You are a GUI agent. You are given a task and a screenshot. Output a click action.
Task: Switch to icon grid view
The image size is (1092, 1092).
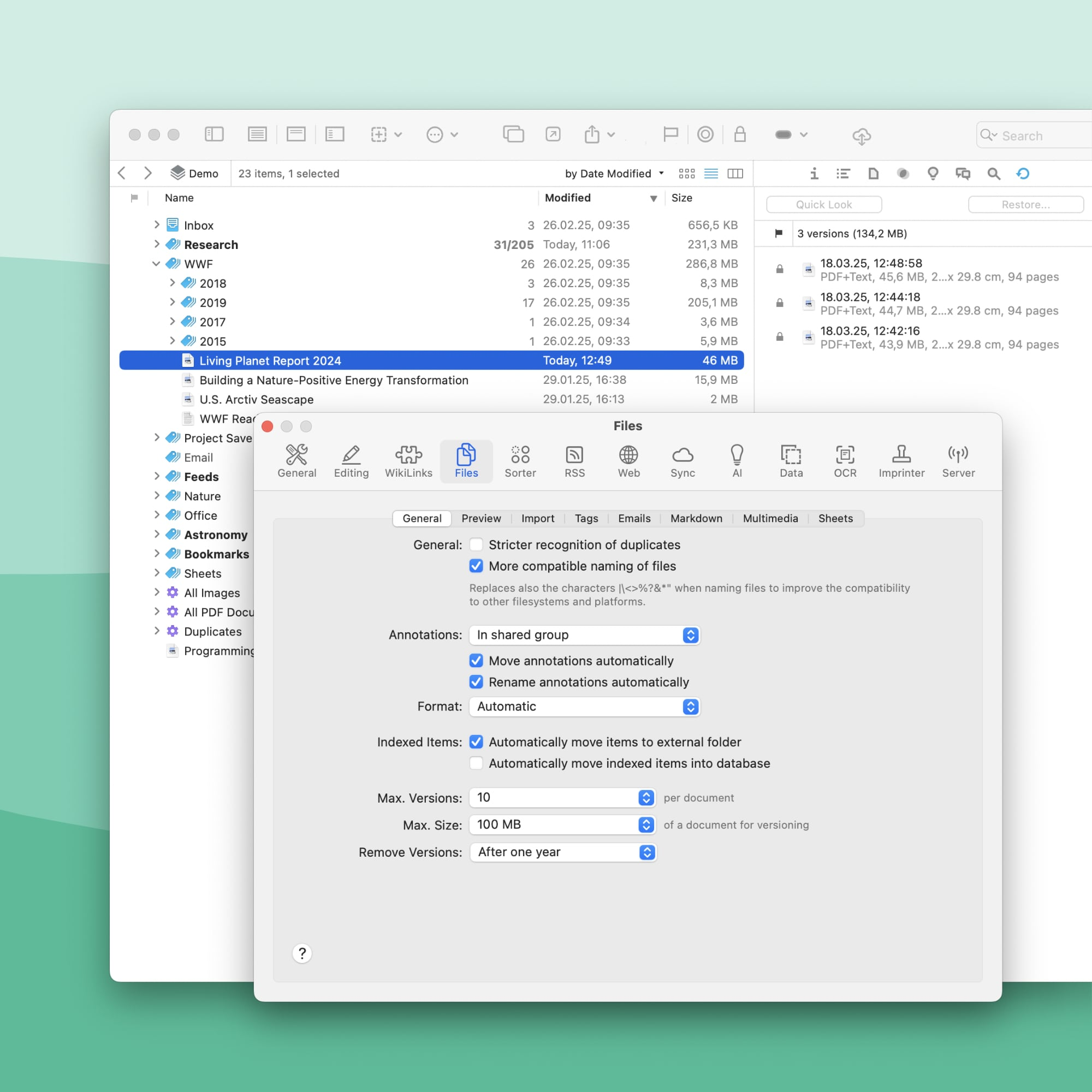[x=686, y=174]
